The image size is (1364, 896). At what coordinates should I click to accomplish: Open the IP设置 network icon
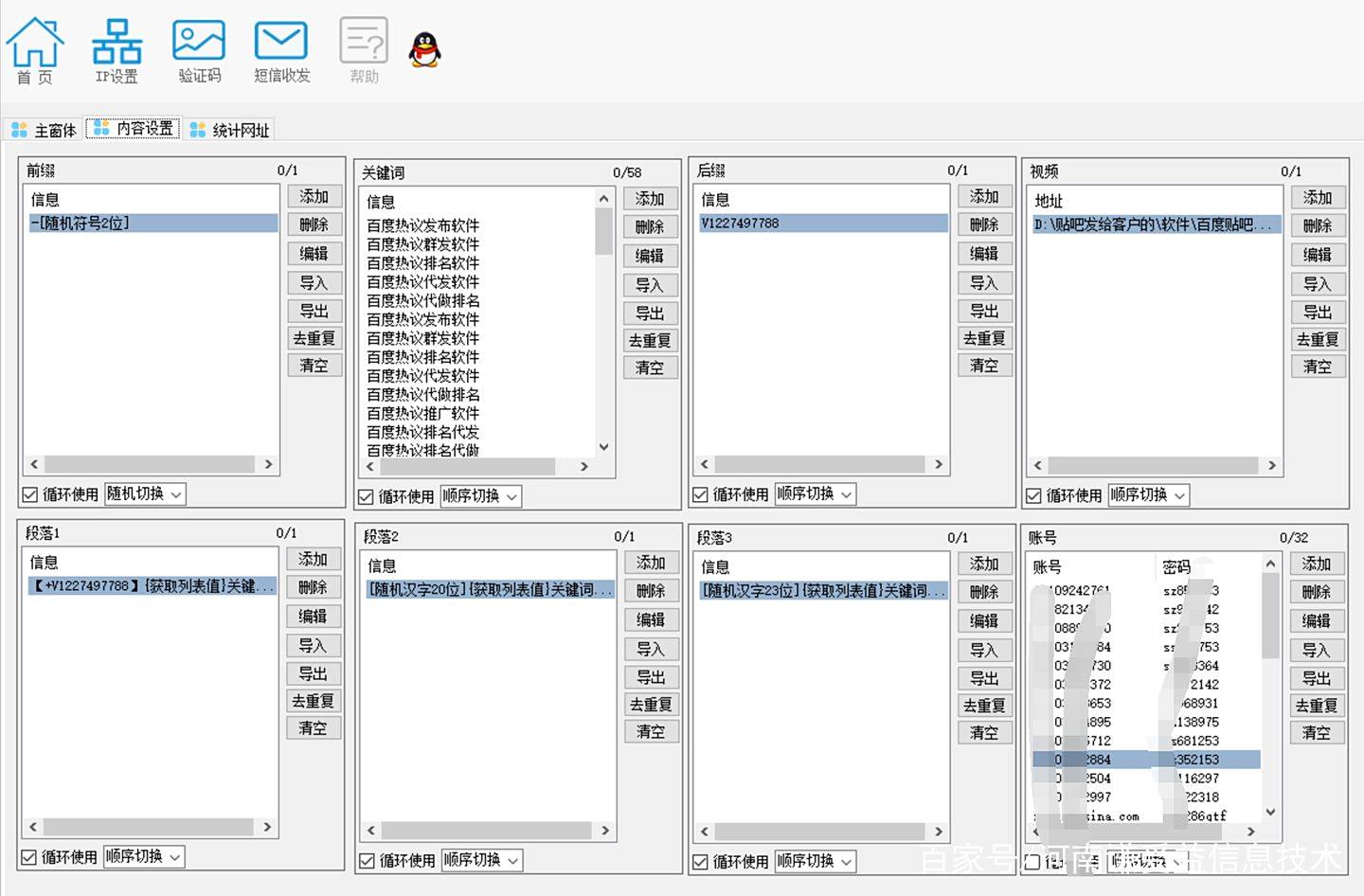point(117,50)
